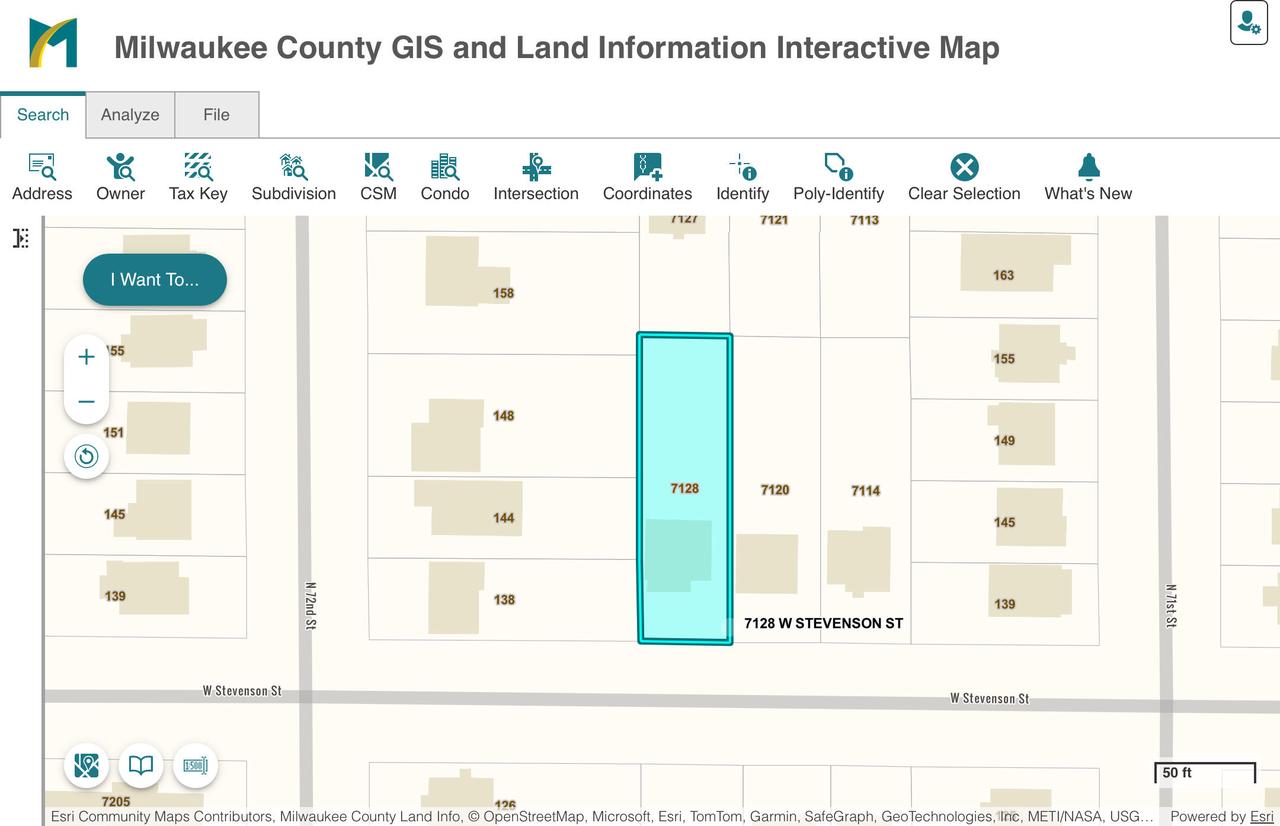Open the Tax Key search
Viewport: 1280px width, 826px height.
198,178
